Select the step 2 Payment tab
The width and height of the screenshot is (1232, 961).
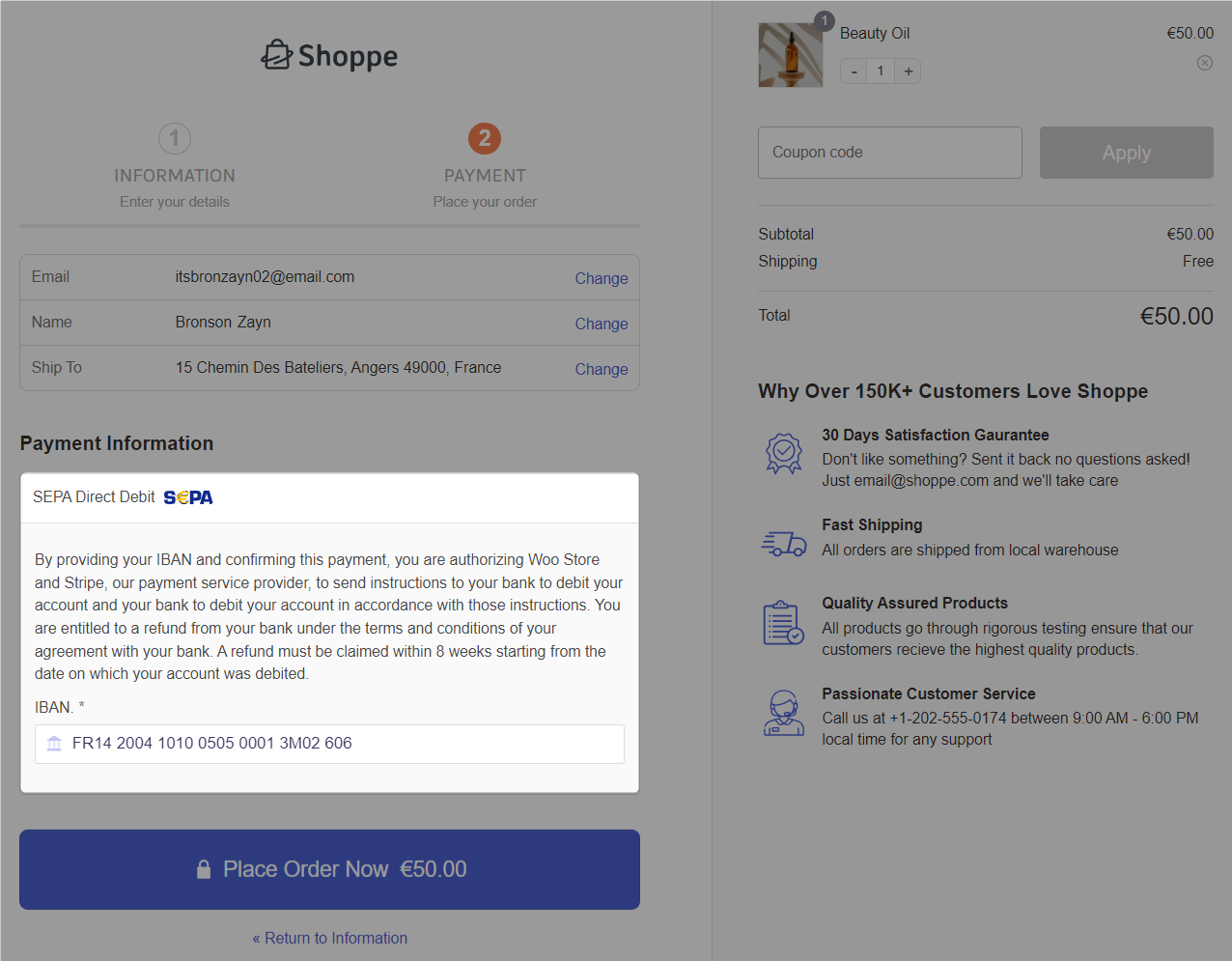pos(485,166)
